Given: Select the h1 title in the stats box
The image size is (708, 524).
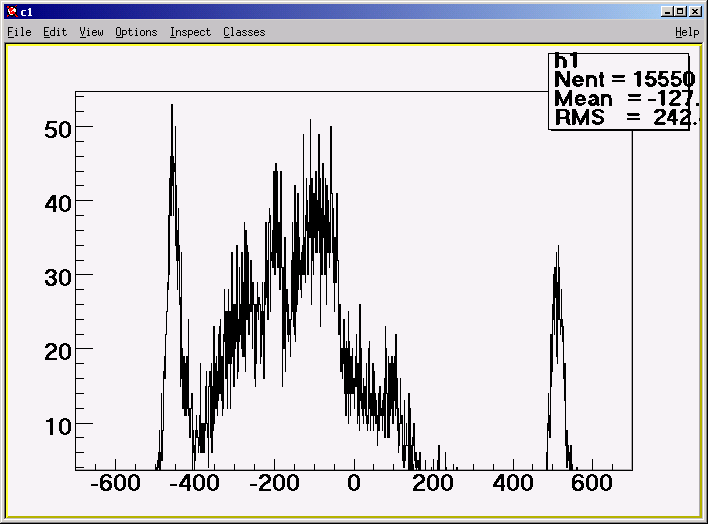Looking at the screenshot, I should [566, 60].
